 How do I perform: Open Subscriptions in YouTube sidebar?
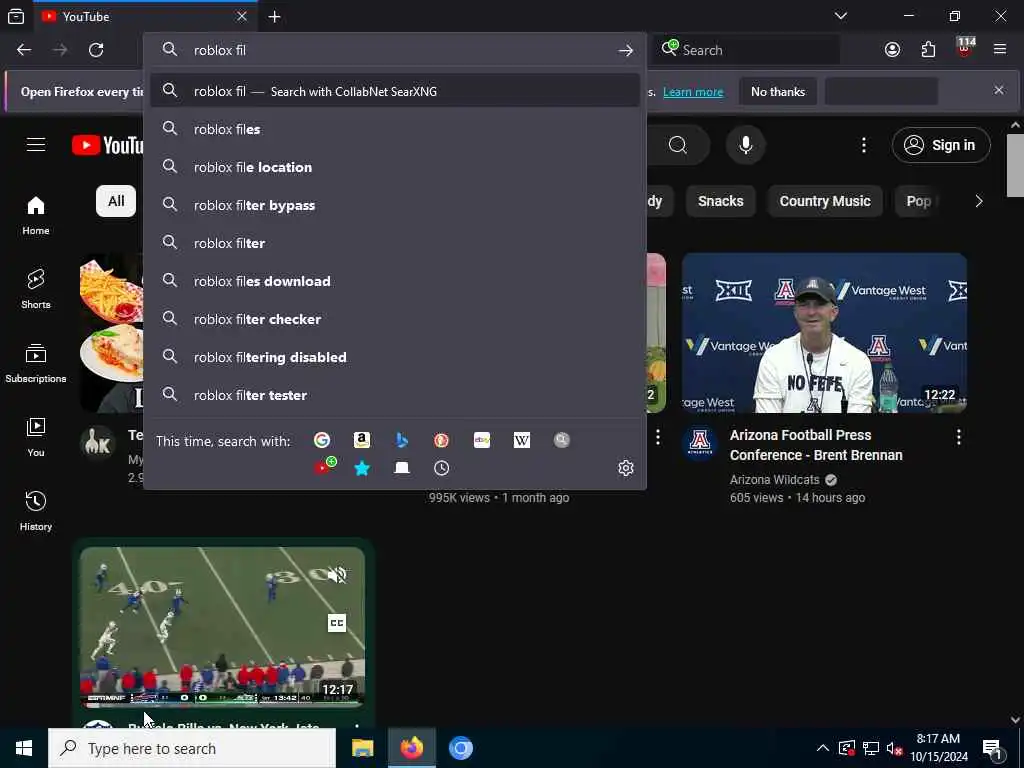pos(36,363)
